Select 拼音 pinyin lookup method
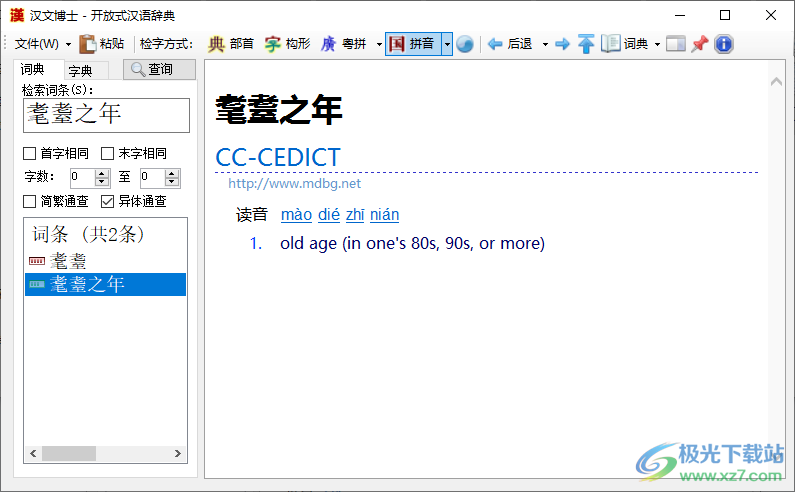 [x=413, y=44]
